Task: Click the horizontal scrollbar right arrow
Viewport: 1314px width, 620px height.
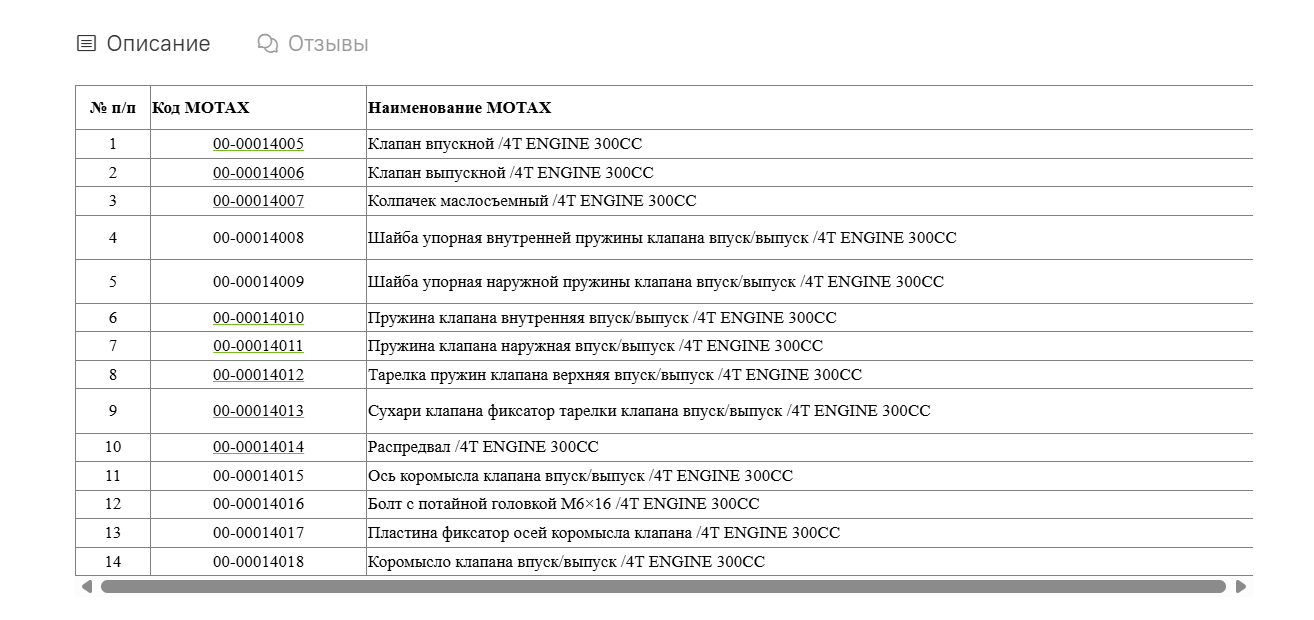Action: coord(1241,586)
